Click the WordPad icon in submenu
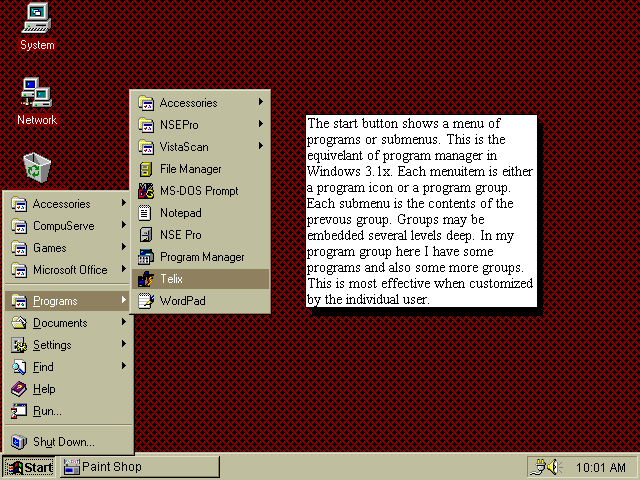Viewport: 640px width, 480px height. (x=146, y=301)
